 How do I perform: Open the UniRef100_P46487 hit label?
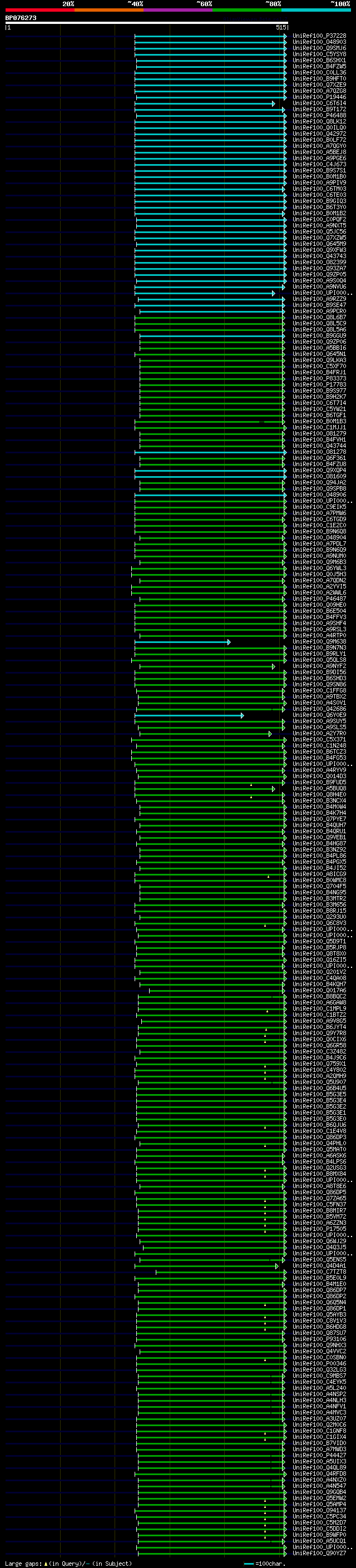[x=319, y=599]
